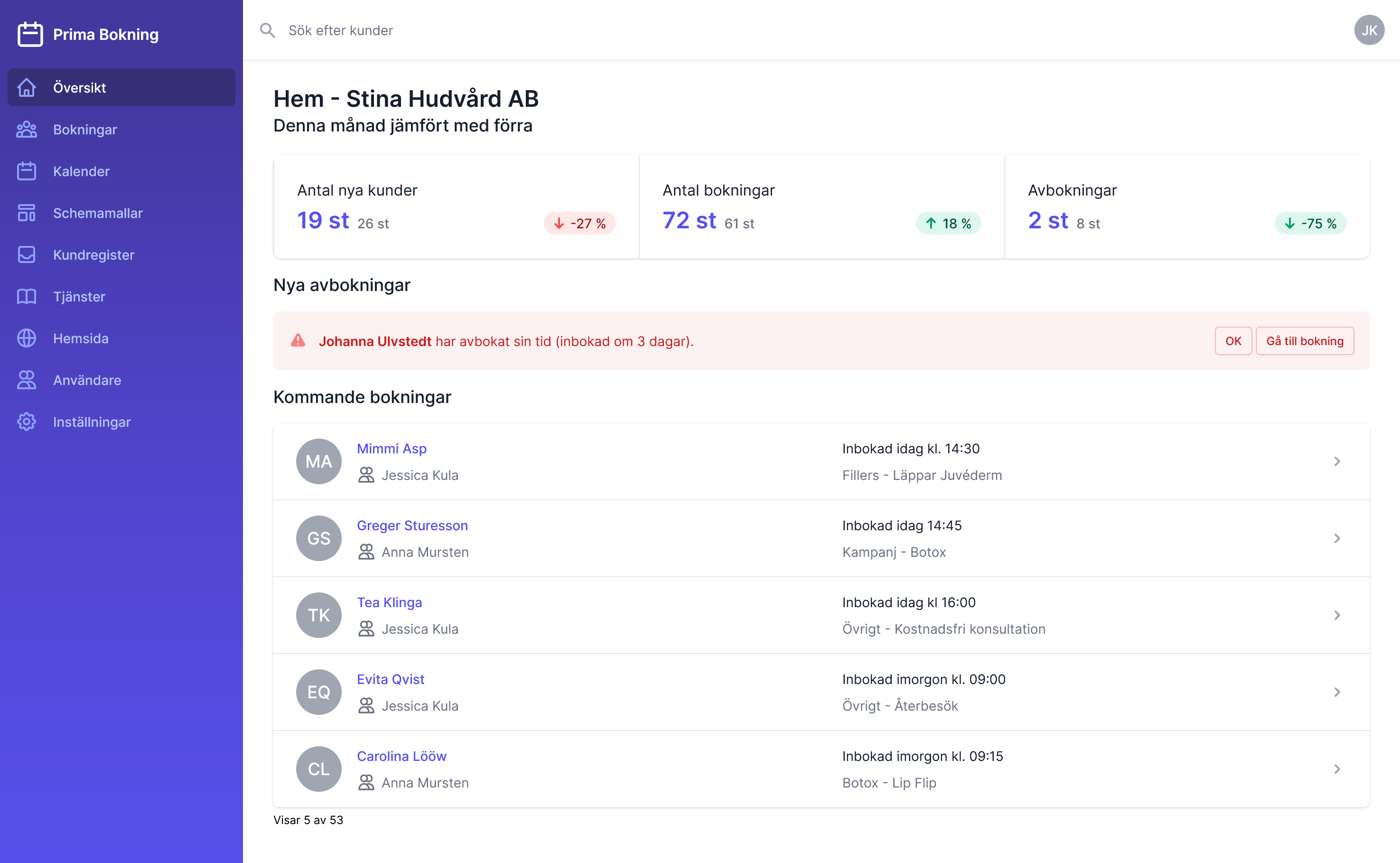Click Övrigt - Kostnadsfri konsultation text

[943, 629]
